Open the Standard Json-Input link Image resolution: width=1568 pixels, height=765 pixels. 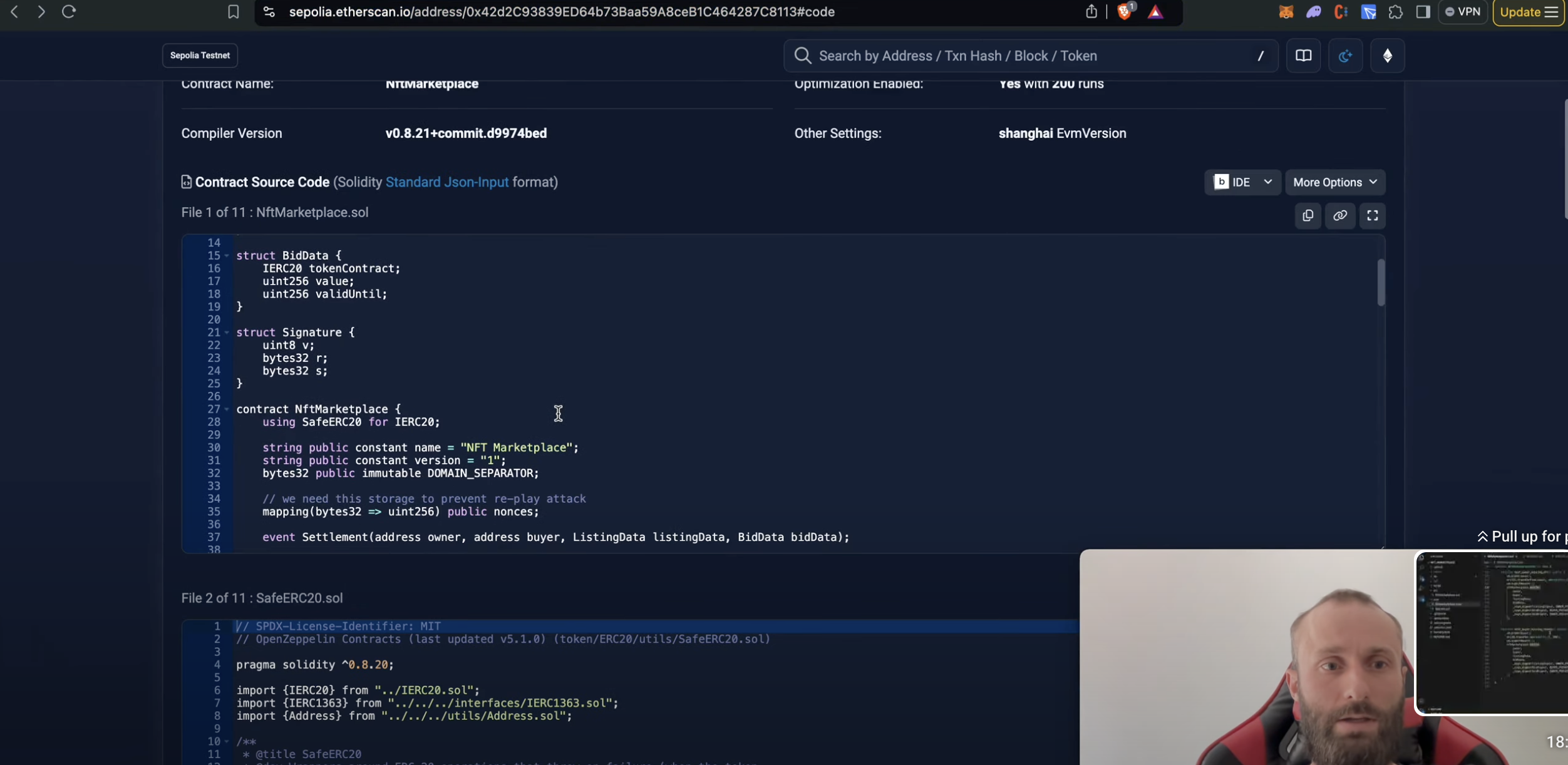pos(447,182)
